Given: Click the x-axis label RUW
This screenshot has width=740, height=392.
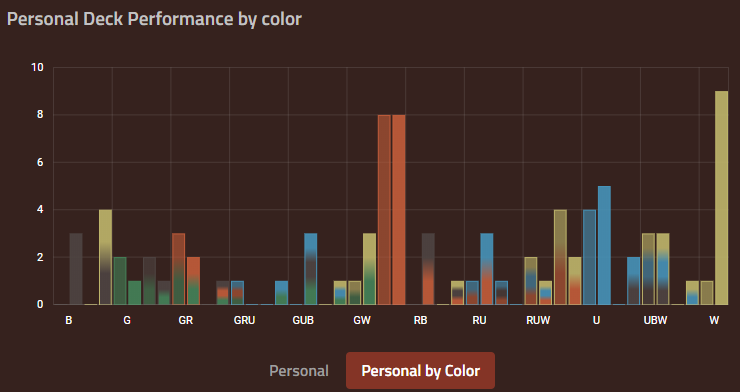Looking at the screenshot, I should (x=538, y=320).
